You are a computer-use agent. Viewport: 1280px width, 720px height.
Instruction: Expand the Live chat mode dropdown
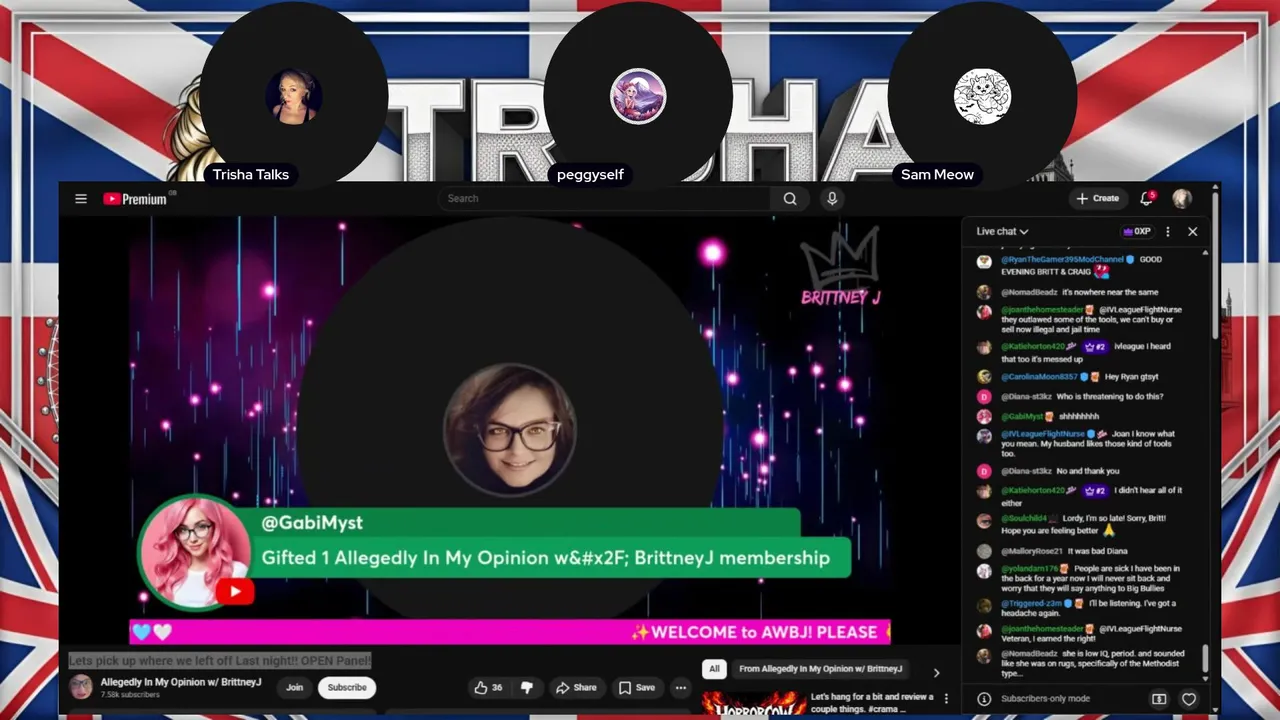[x=1003, y=231]
